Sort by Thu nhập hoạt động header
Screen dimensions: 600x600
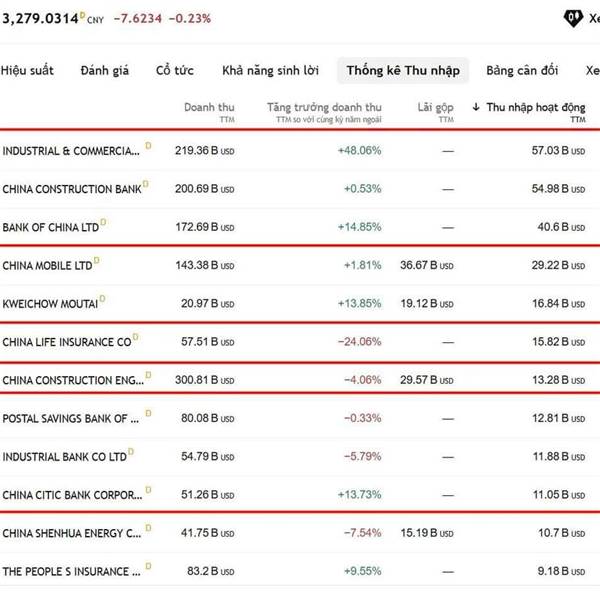536,108
